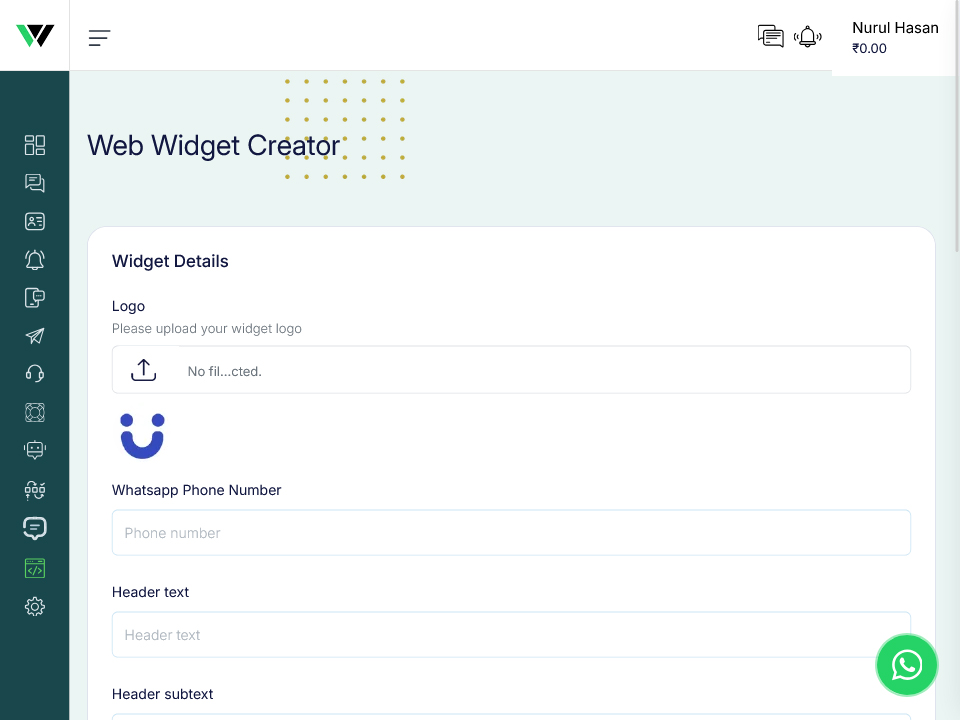Image resolution: width=960 pixels, height=720 pixels.
Task: Open the paper plane broadcast icon
Action: pyautogui.click(x=35, y=336)
